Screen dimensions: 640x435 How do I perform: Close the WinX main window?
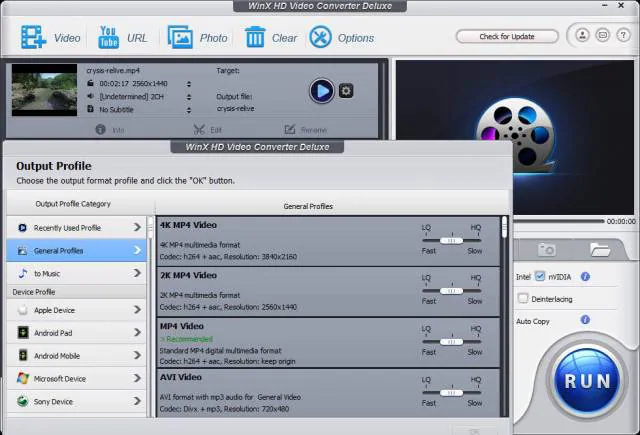(x=621, y=5)
